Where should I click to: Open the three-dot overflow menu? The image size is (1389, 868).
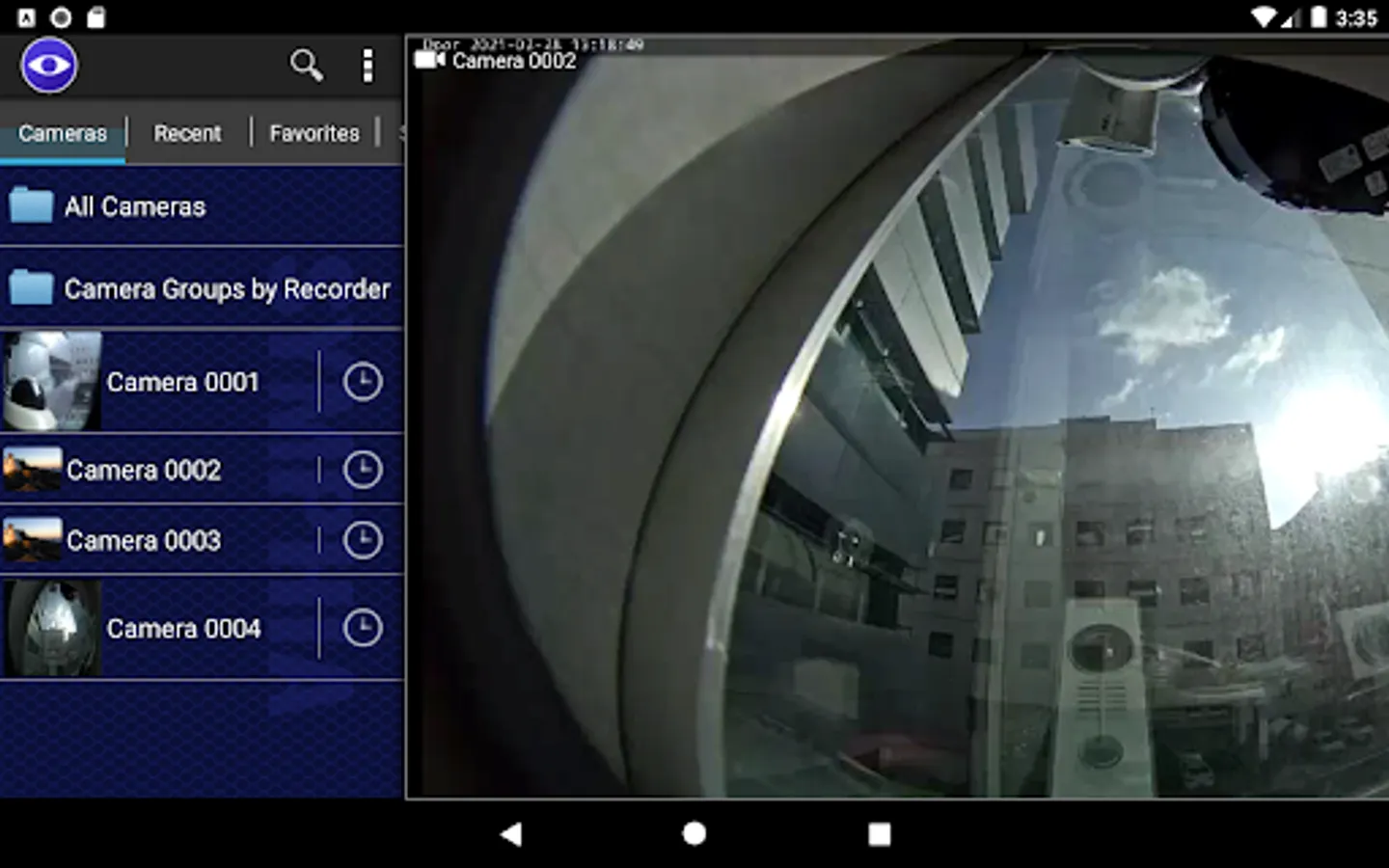[x=368, y=66]
